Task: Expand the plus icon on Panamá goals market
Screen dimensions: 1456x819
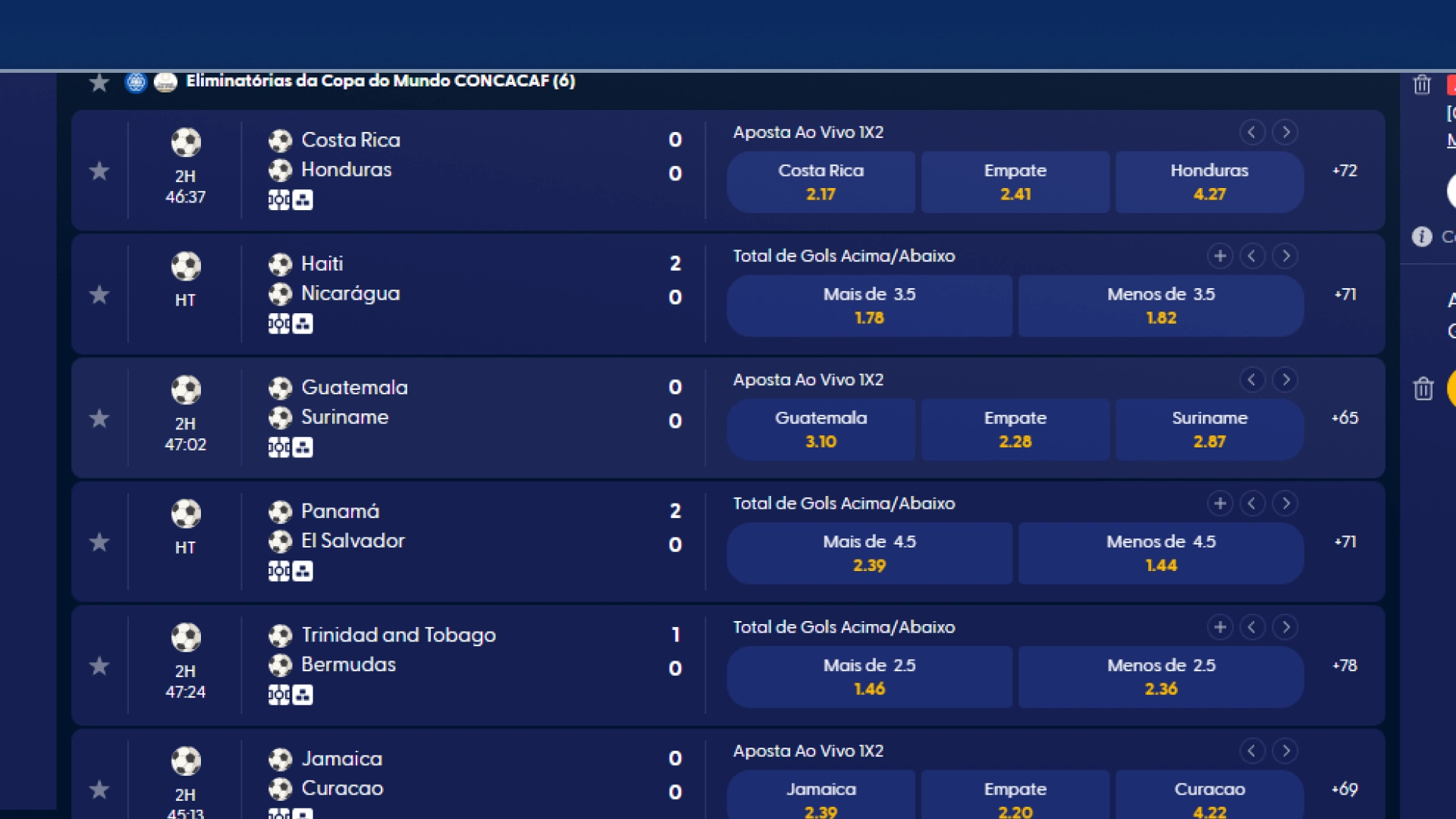Action: (1219, 504)
